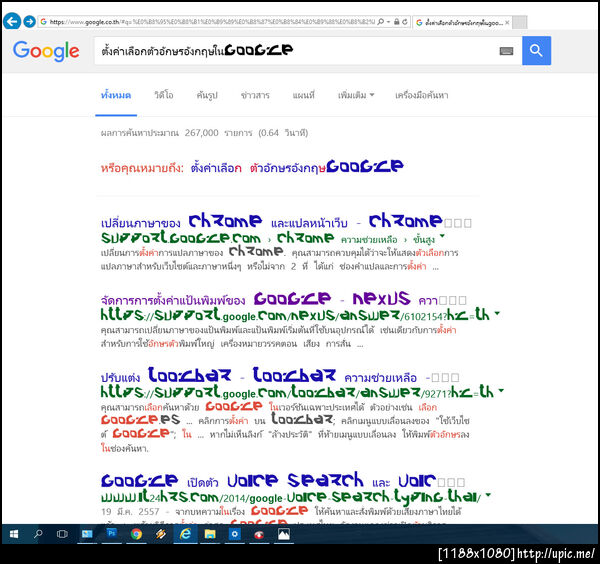Image resolution: width=600 pixels, height=564 pixels.
Task: Open the Photos app icon in taskbar
Action: (284, 534)
